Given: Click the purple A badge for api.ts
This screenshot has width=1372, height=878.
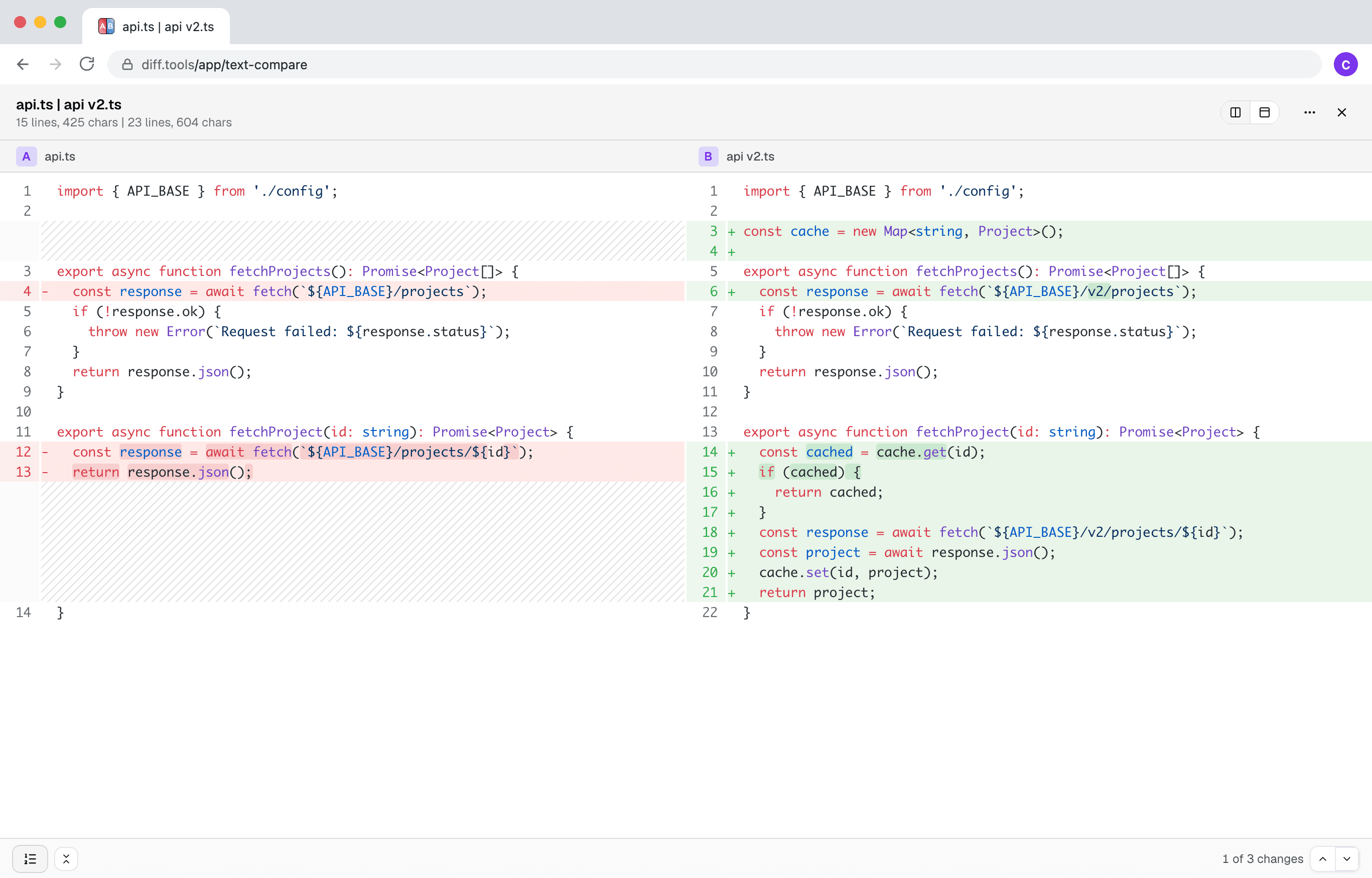Looking at the screenshot, I should tap(26, 156).
